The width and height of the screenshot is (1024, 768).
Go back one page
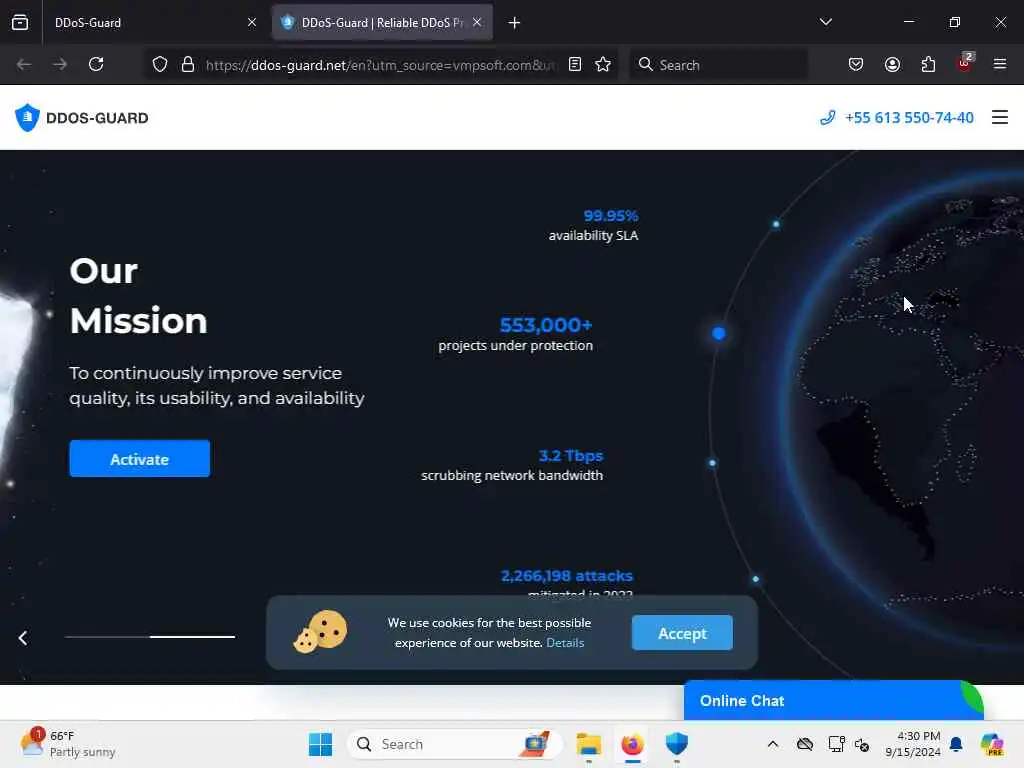coord(24,64)
